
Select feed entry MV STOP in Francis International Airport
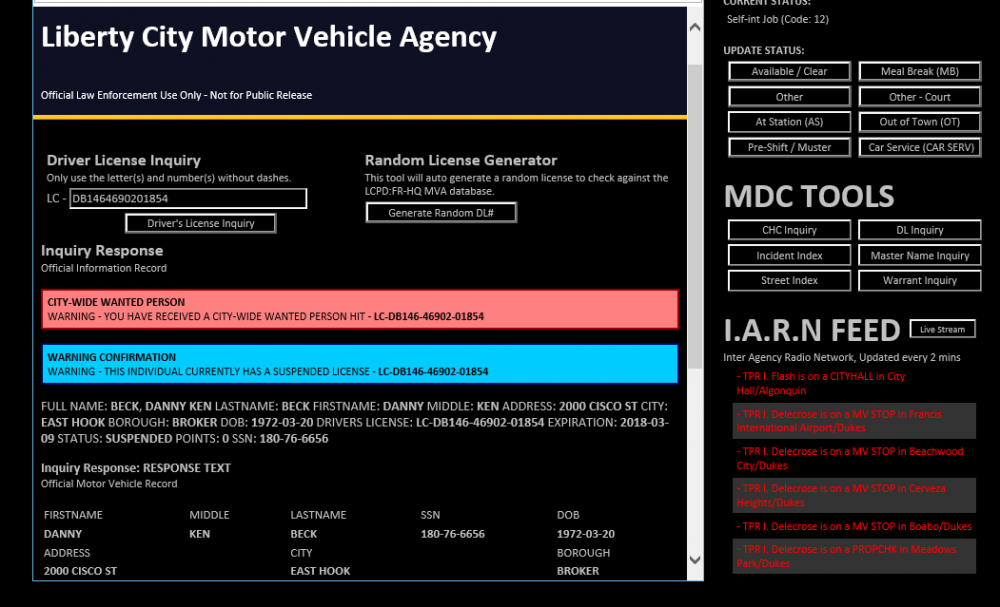[x=854, y=421]
